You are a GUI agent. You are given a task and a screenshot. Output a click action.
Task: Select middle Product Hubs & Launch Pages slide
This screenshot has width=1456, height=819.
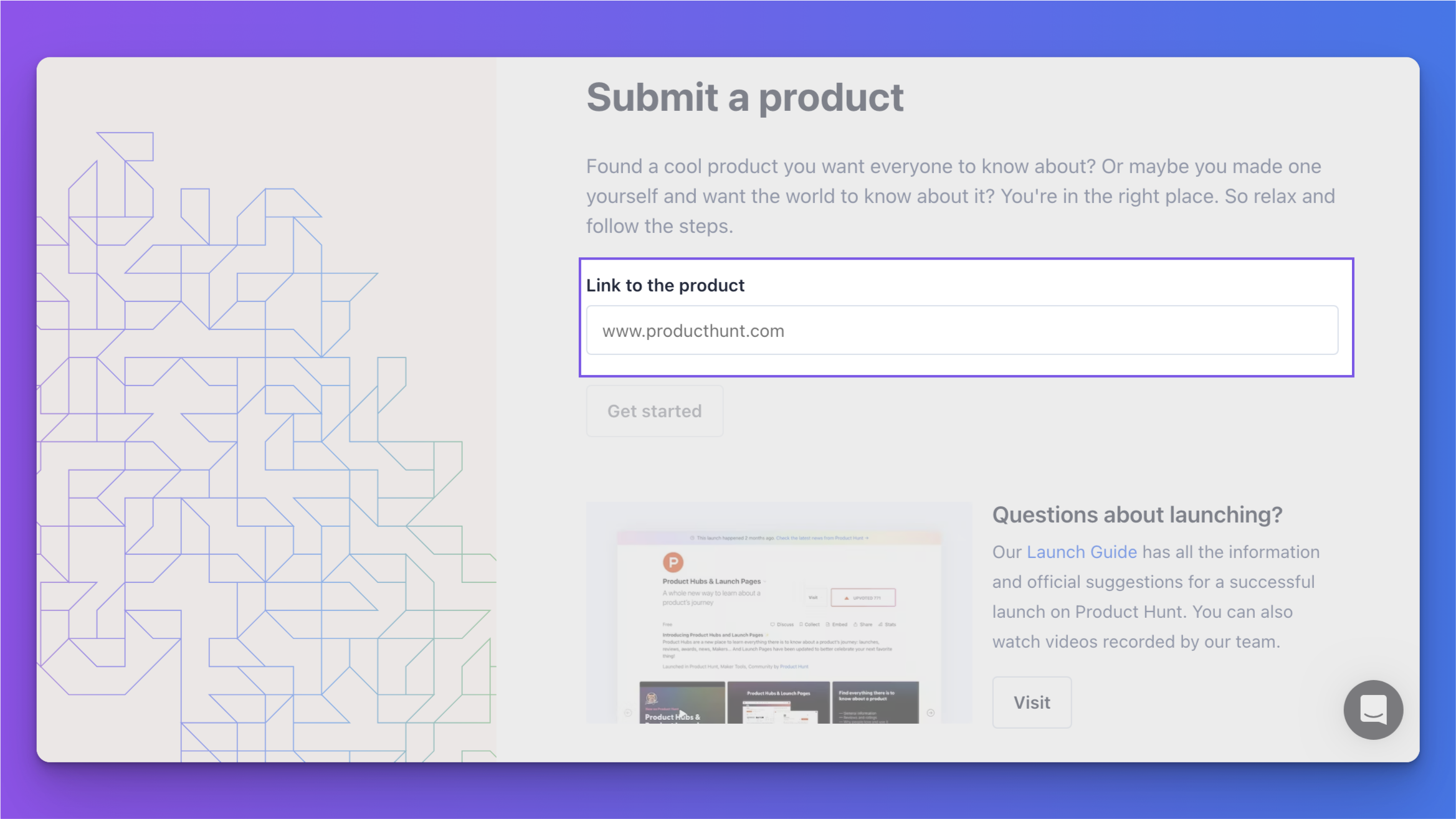coord(779,703)
